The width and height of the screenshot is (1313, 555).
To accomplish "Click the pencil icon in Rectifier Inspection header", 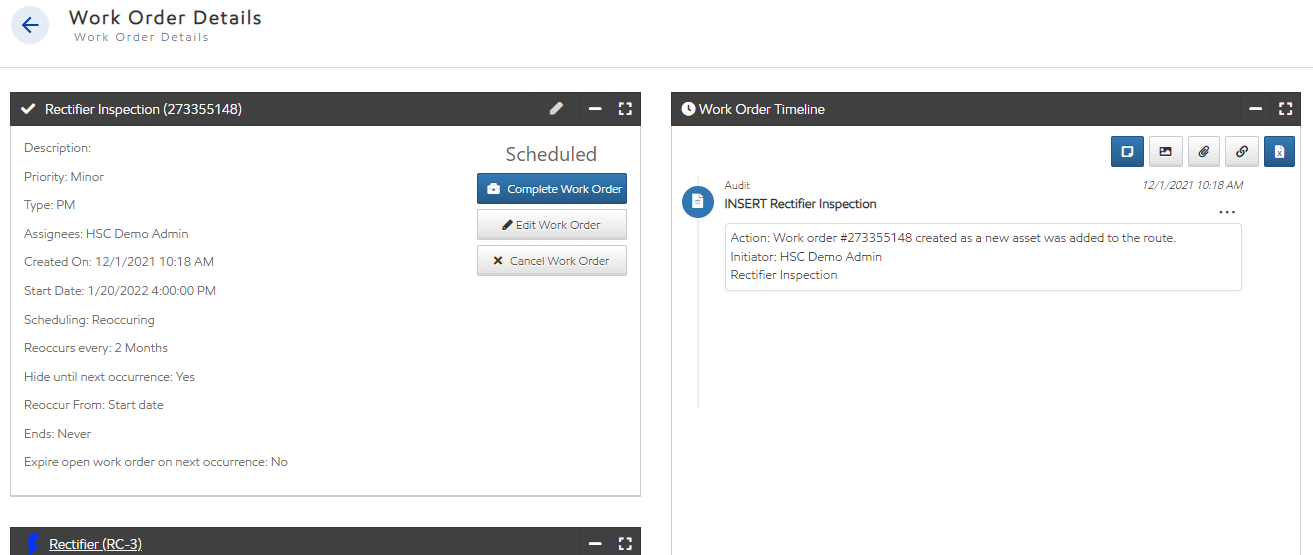I will coord(557,109).
